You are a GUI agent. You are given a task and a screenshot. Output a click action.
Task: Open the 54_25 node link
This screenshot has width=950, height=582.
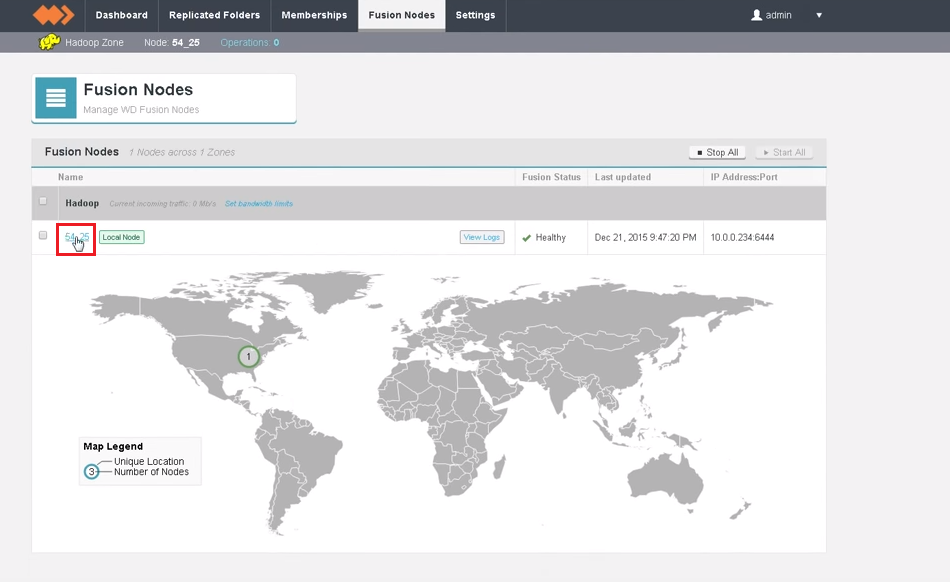(77, 237)
